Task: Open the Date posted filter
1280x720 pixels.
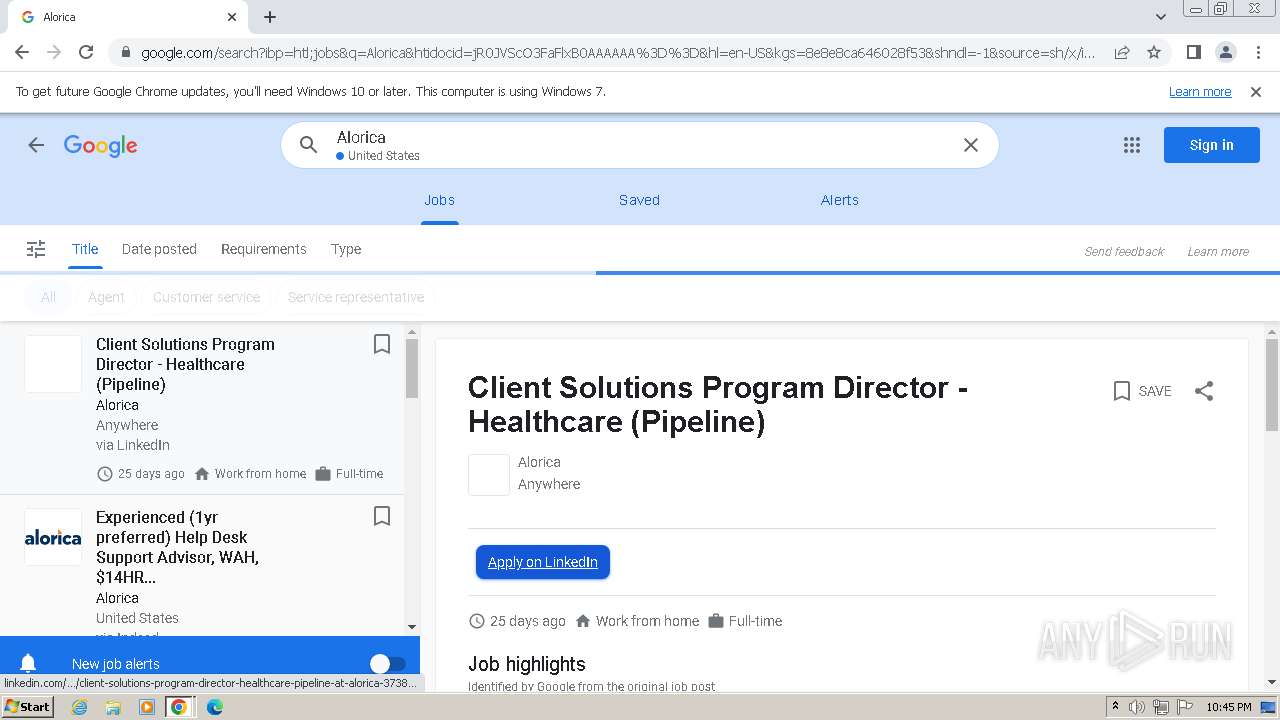Action: coord(159,249)
